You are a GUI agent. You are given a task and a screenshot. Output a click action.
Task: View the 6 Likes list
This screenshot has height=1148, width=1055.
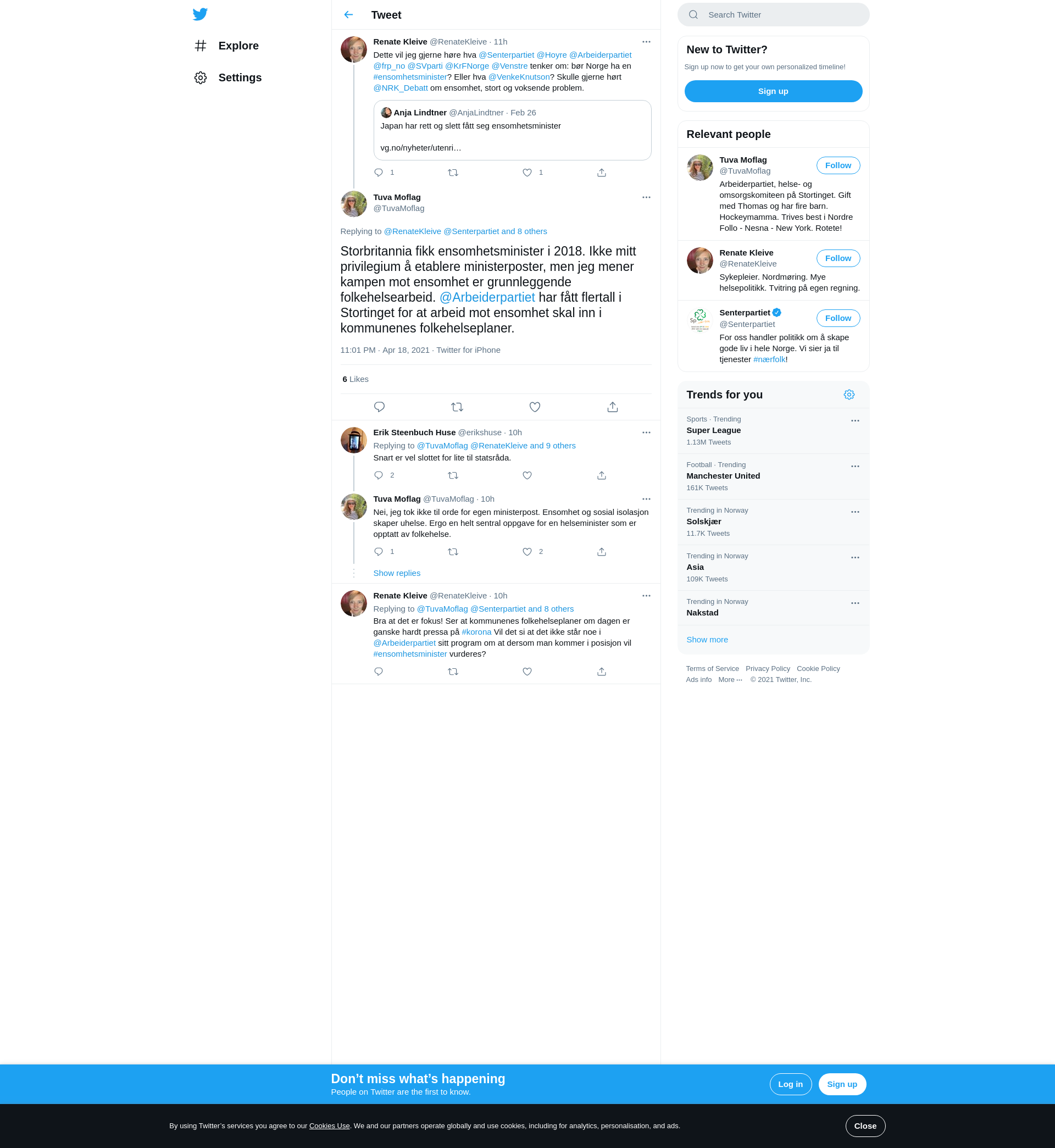pyautogui.click(x=356, y=379)
